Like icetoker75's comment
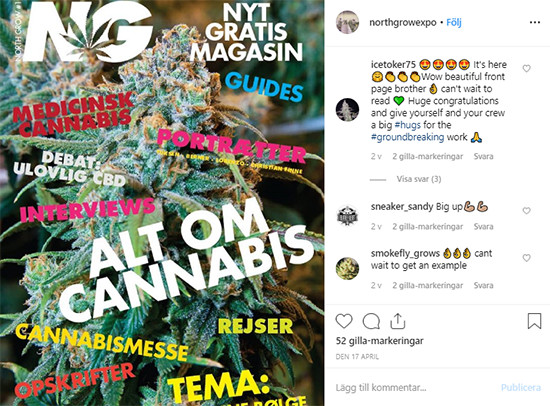 [x=526, y=68]
